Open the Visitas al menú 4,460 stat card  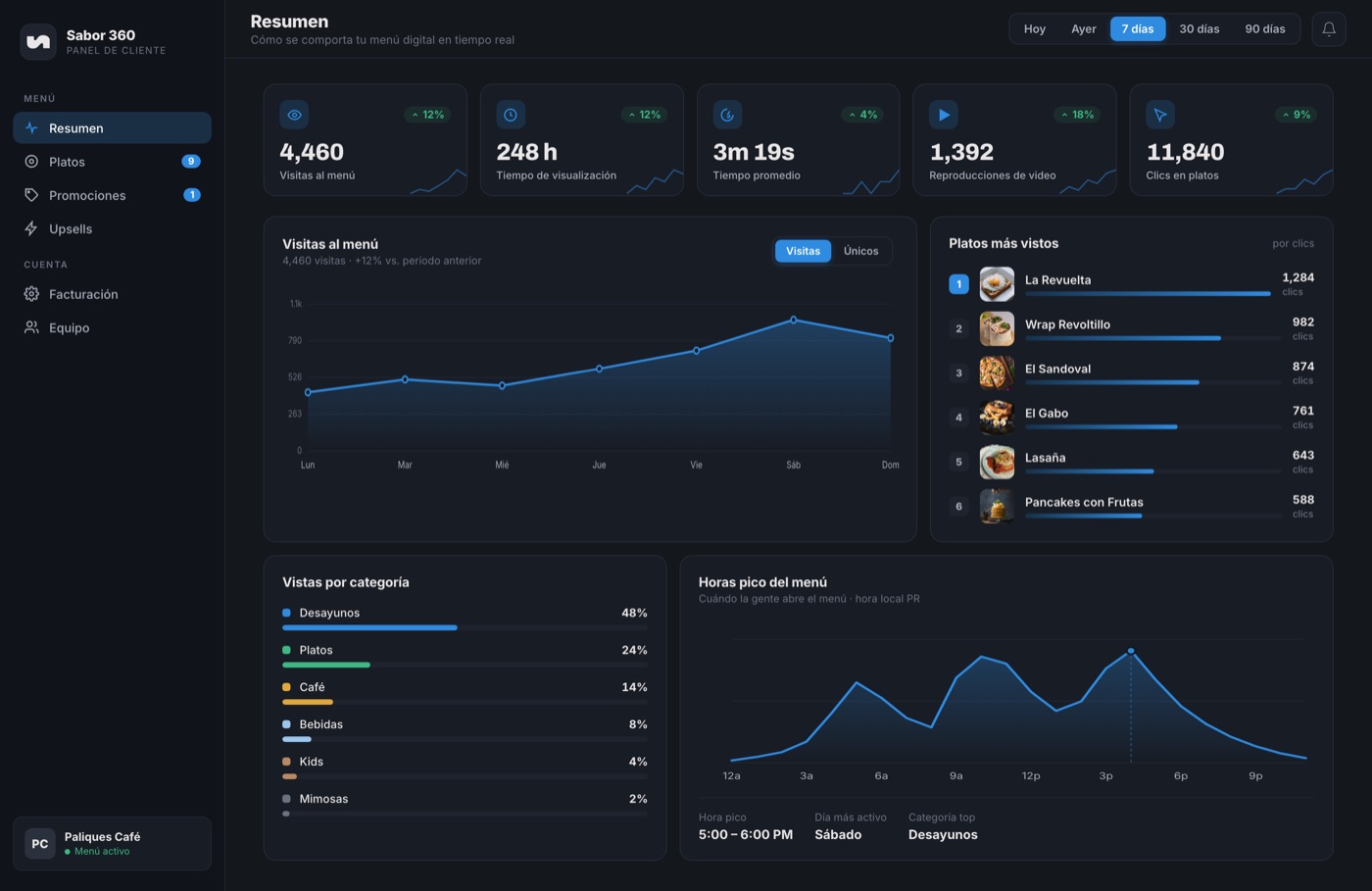coord(366,140)
